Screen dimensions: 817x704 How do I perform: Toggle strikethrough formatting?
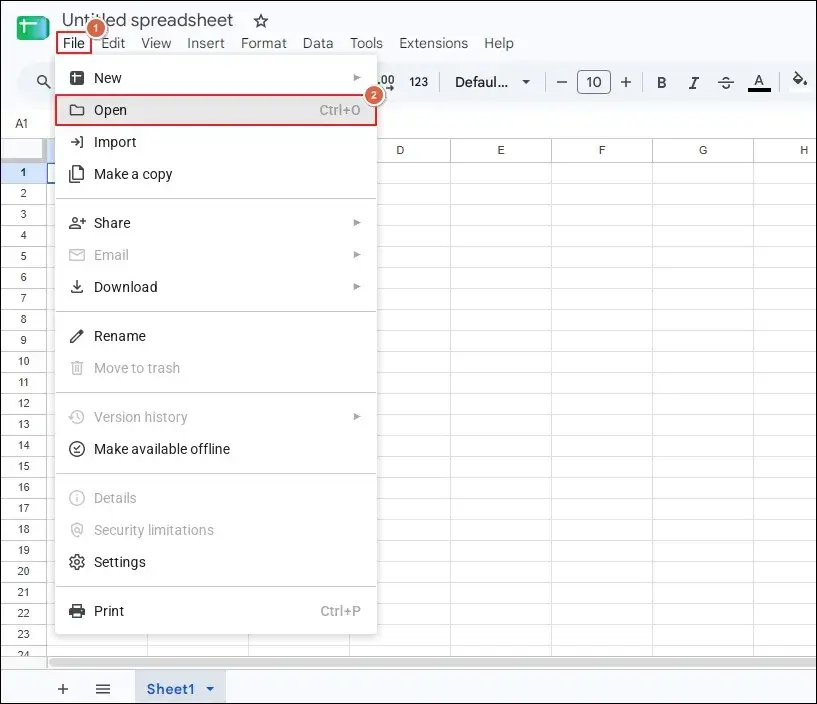(726, 82)
